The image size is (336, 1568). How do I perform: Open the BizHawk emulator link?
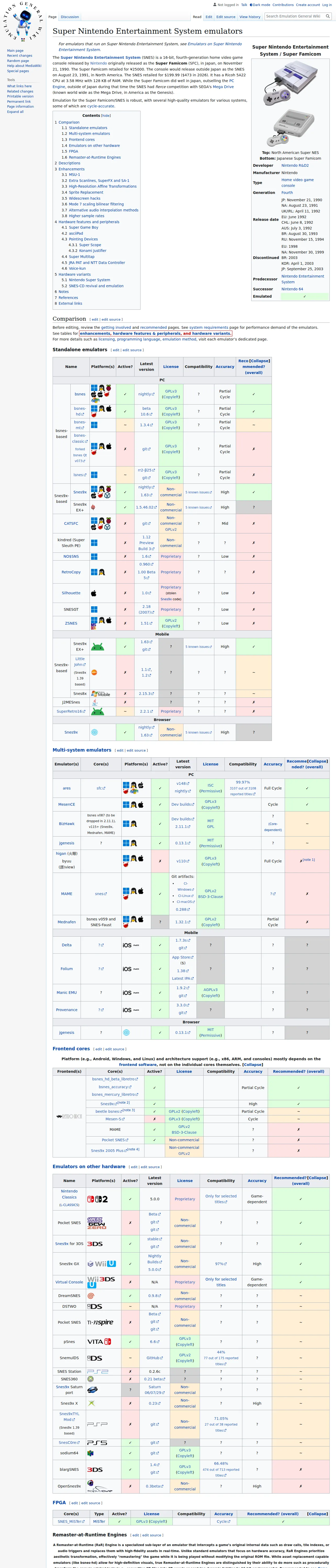coord(66,823)
